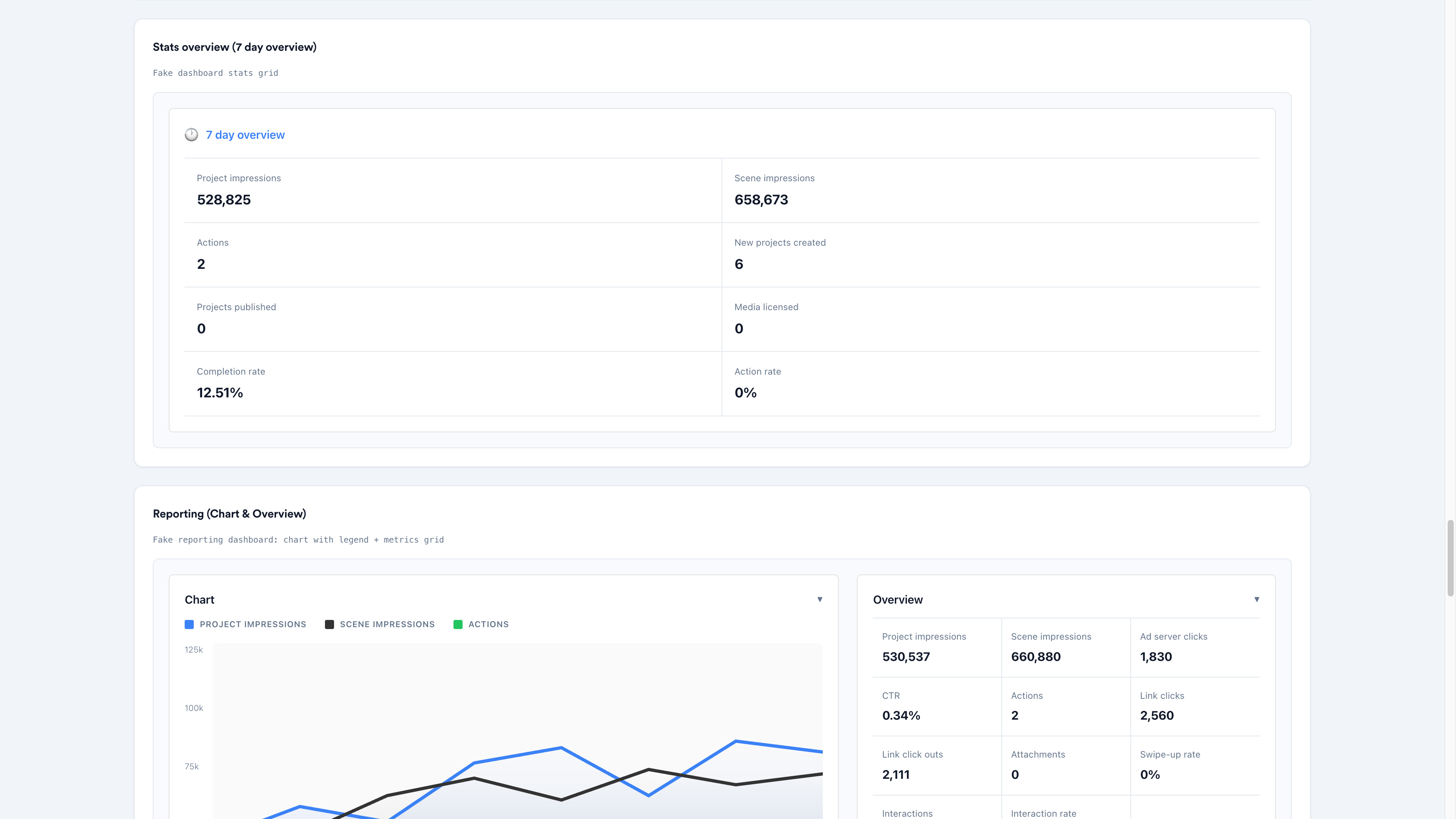Toggle Scene Impressions legend dark swatch
This screenshot has width=1456, height=819.
329,624
